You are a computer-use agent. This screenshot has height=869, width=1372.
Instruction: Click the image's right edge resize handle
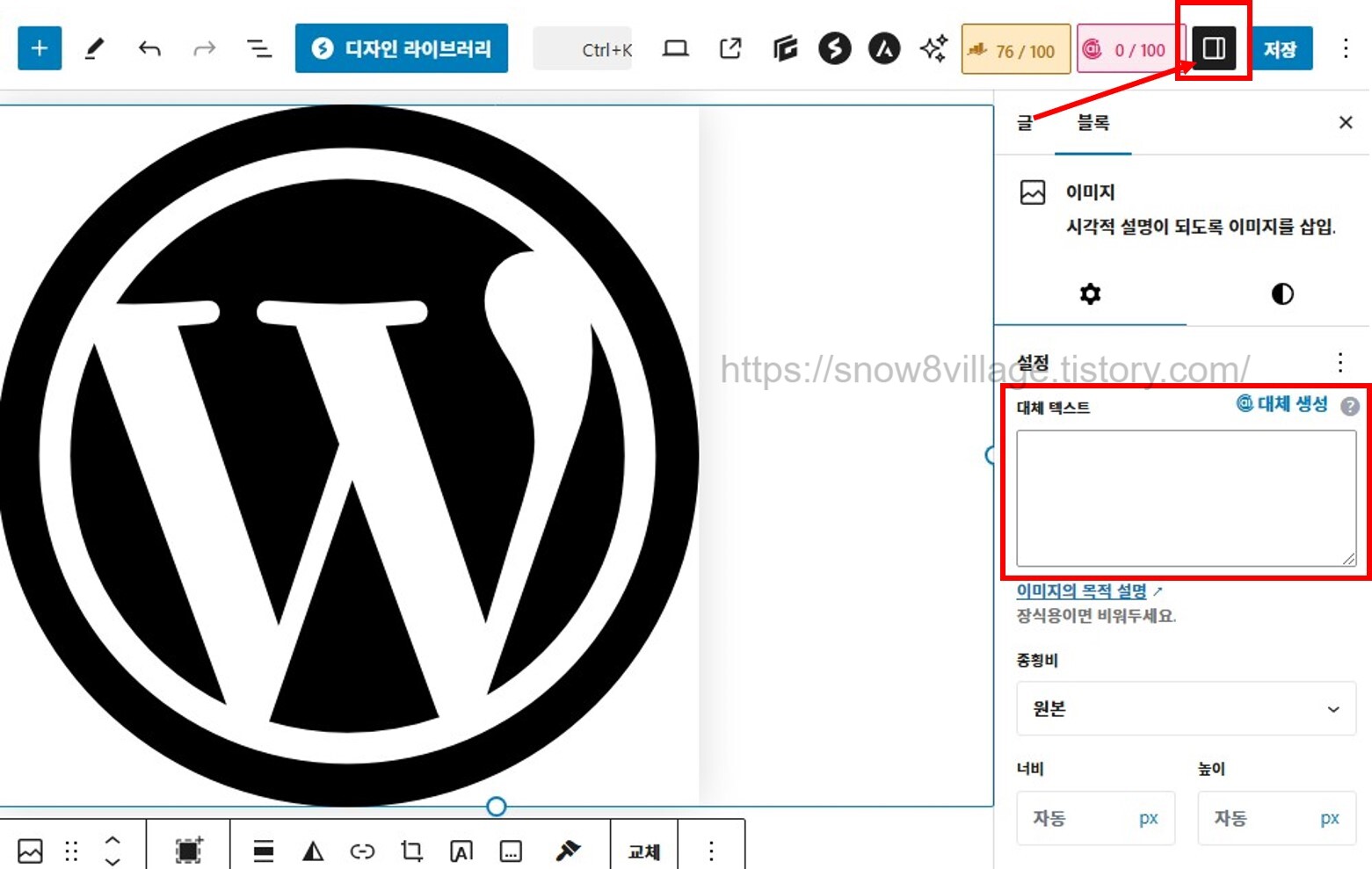click(x=991, y=454)
